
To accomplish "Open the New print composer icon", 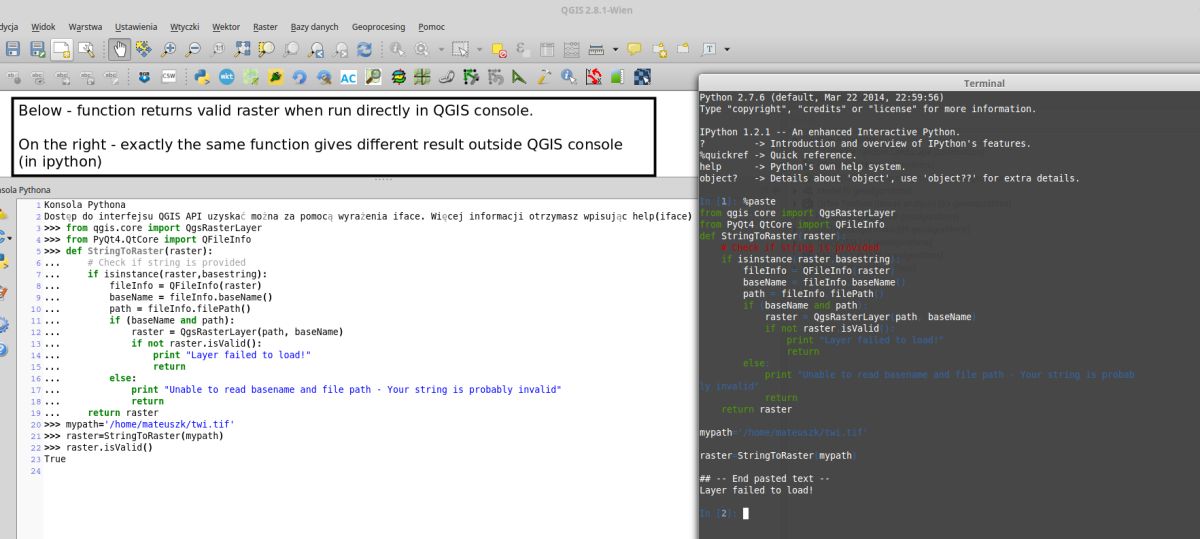I will coord(62,48).
